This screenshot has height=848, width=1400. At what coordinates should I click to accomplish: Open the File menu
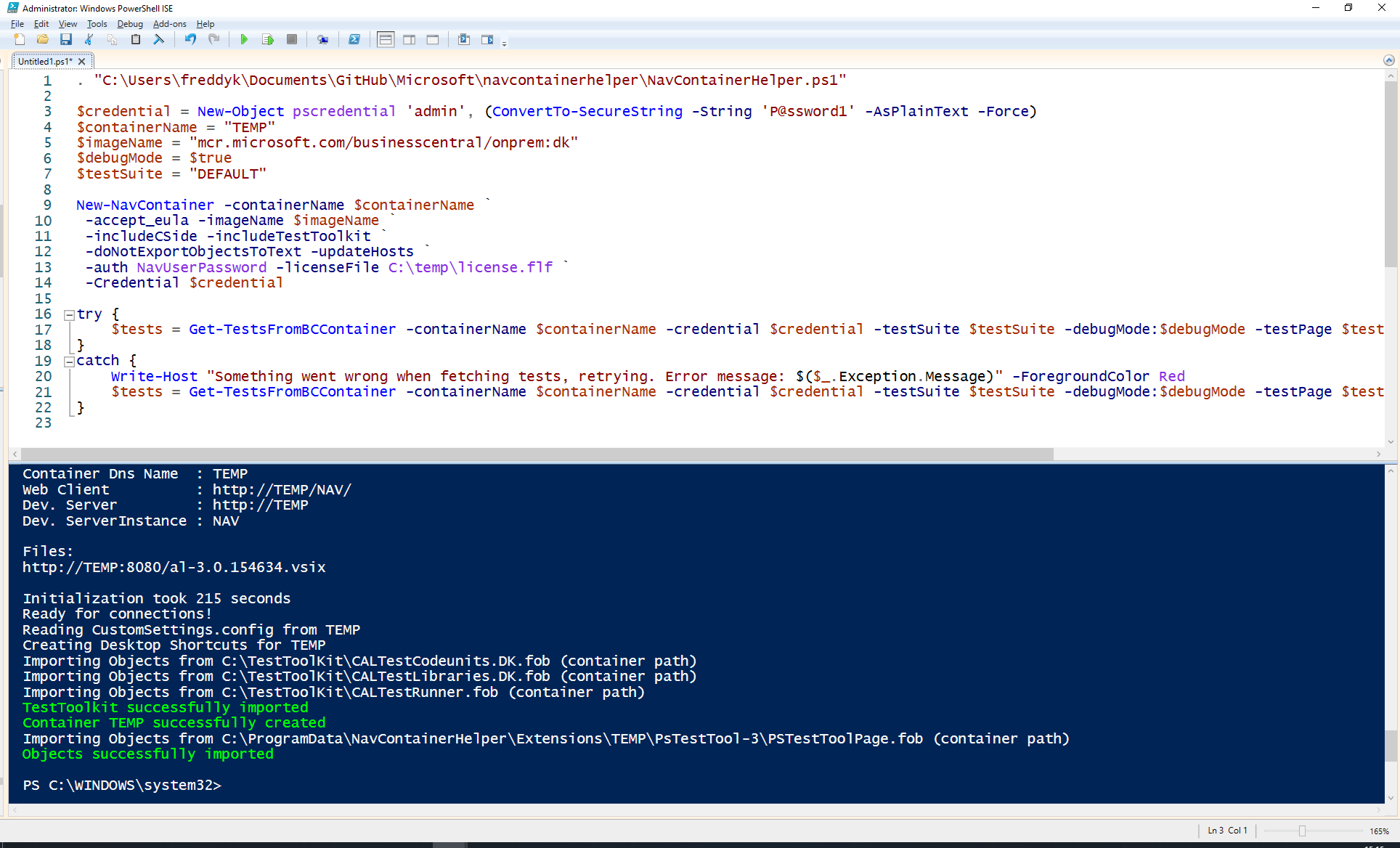pos(17,24)
